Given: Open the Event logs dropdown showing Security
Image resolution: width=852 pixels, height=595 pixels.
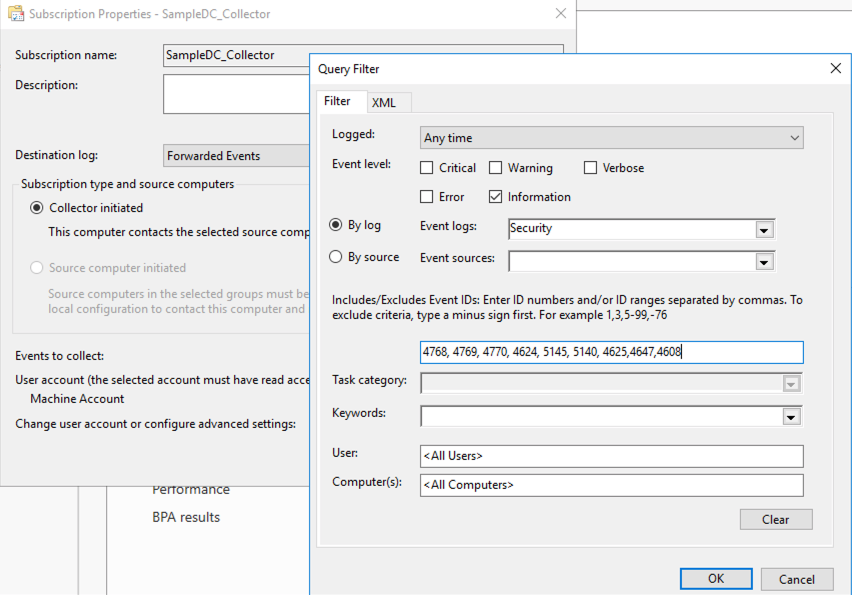Looking at the screenshot, I should click(764, 230).
